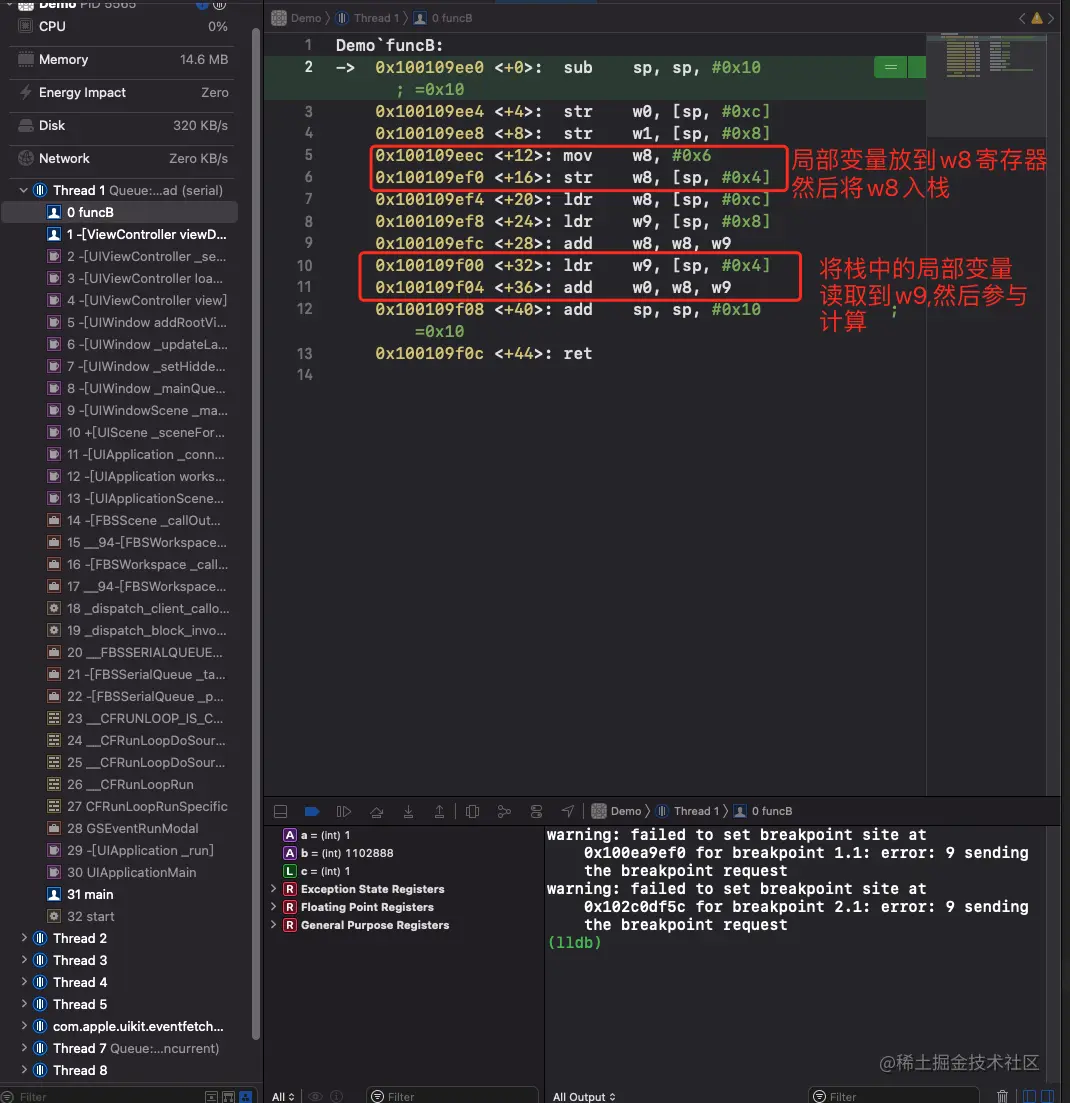Image resolution: width=1070 pixels, height=1103 pixels.
Task: Step into the current call
Action: point(408,811)
